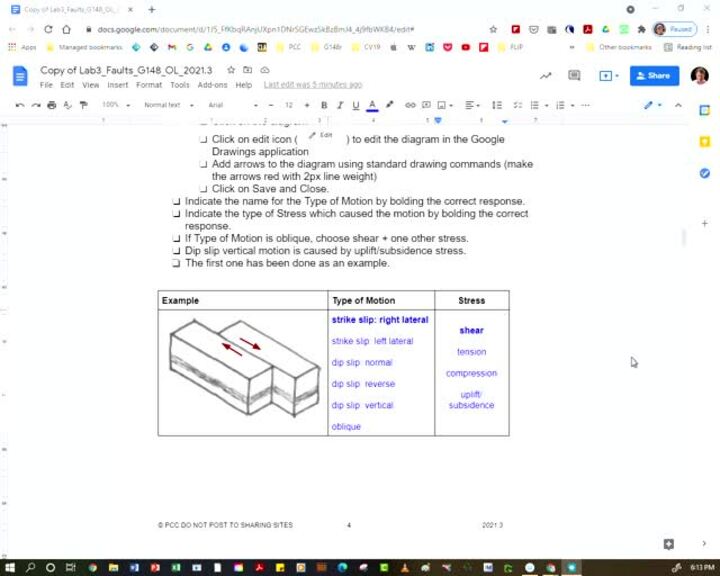Increase font size with plus button
This screenshot has width=720, height=576.
[307, 105]
